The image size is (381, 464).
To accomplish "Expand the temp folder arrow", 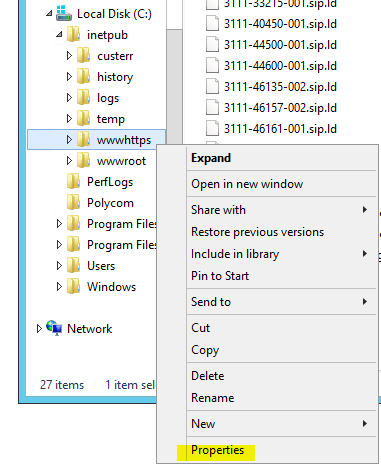I will point(69,119).
